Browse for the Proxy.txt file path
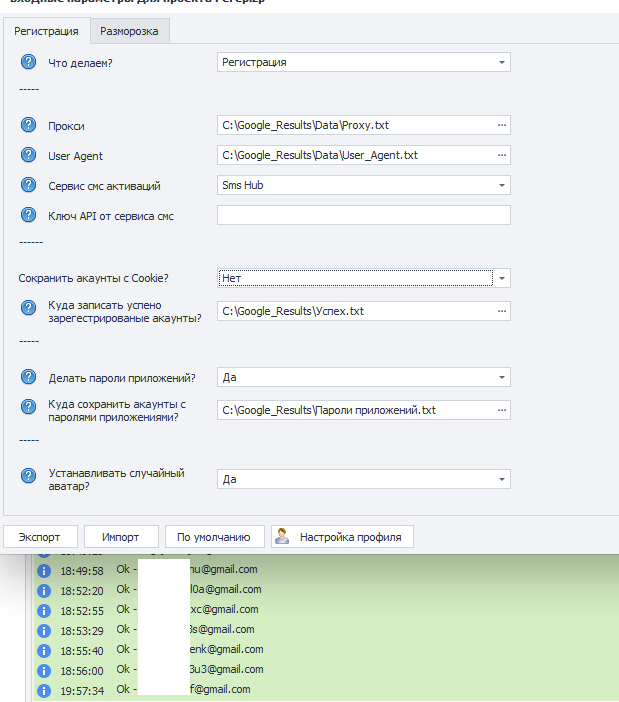This screenshot has height=702, width=619. coord(502,125)
